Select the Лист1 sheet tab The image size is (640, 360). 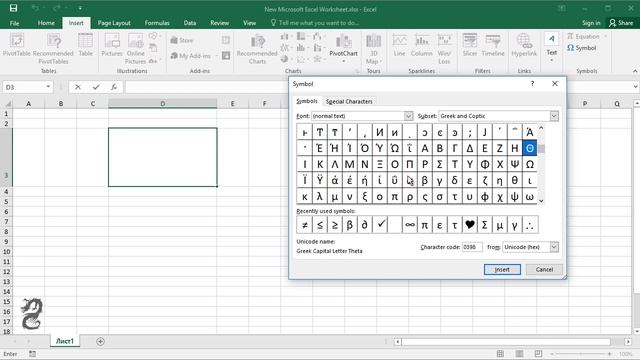click(x=65, y=341)
